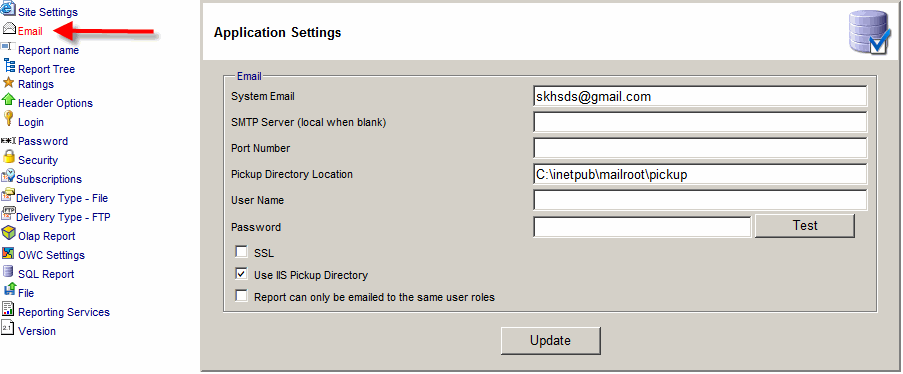Click the Test button
The image size is (903, 374).
click(805, 226)
